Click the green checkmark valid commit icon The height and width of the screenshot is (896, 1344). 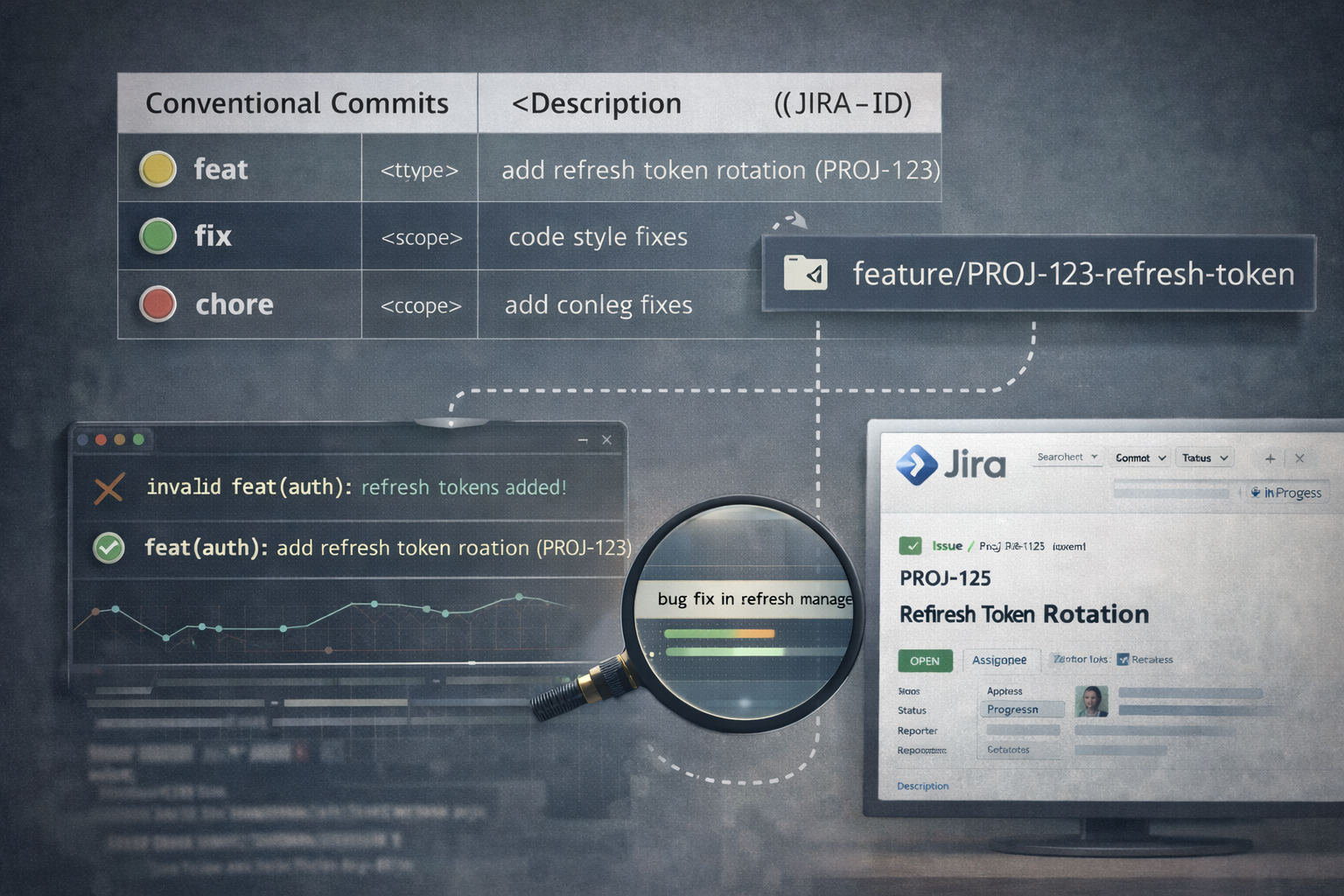108,548
